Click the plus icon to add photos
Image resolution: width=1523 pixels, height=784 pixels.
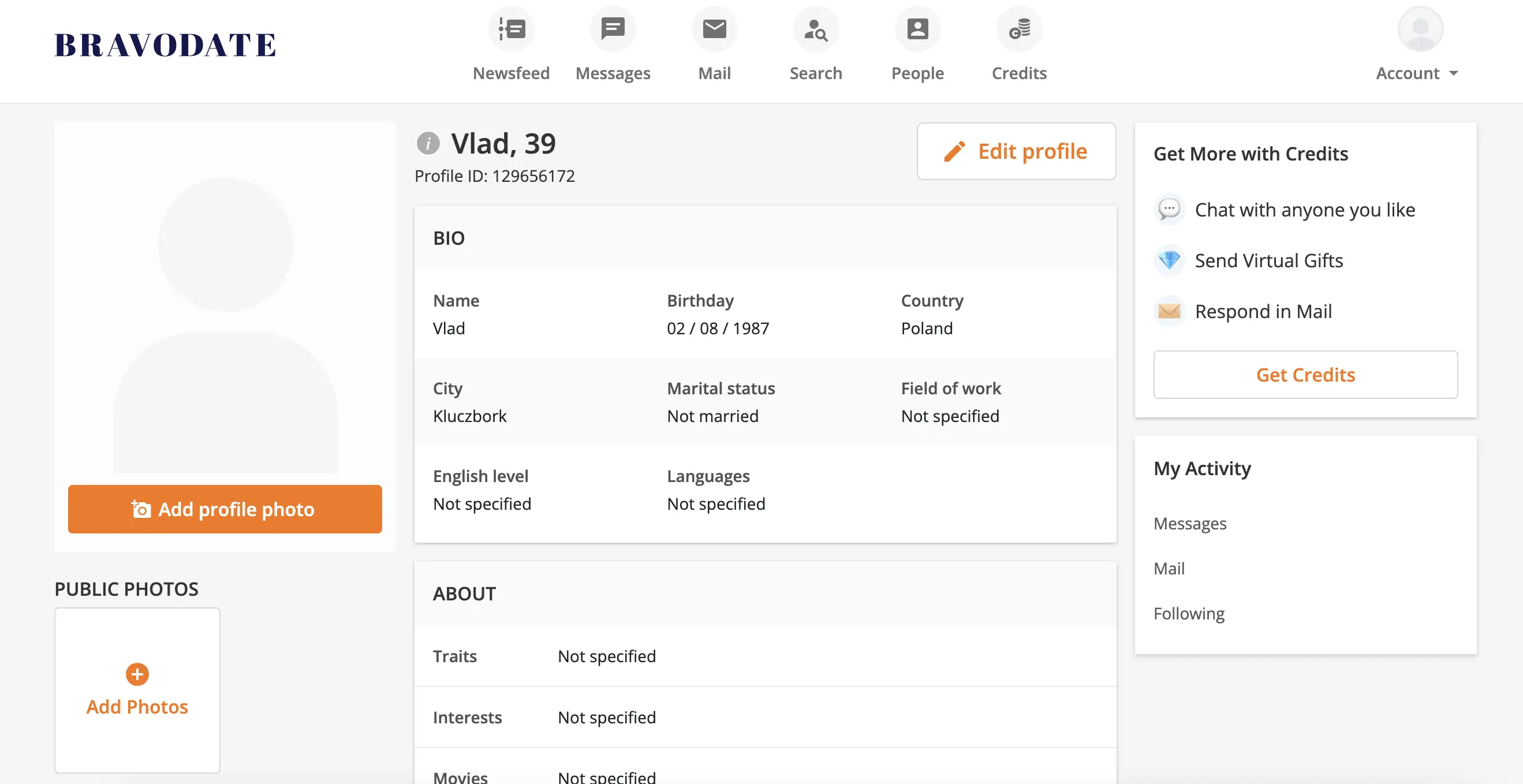(x=137, y=674)
